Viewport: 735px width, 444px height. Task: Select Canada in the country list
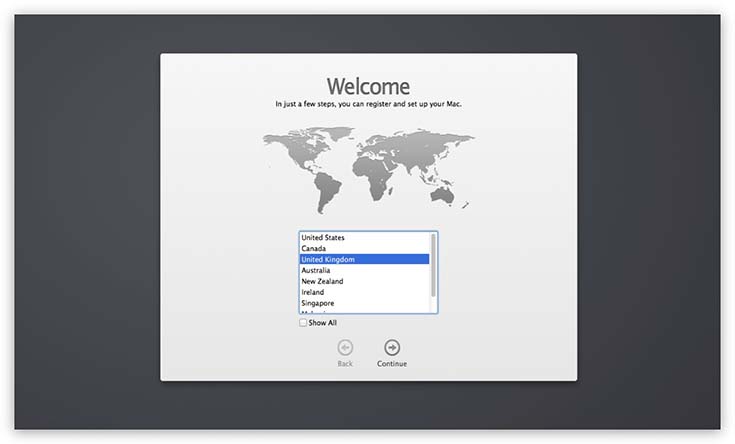point(364,248)
